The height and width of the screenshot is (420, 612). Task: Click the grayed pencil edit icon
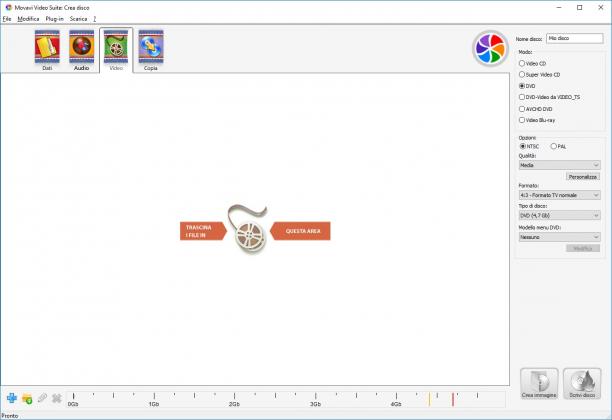pos(42,398)
